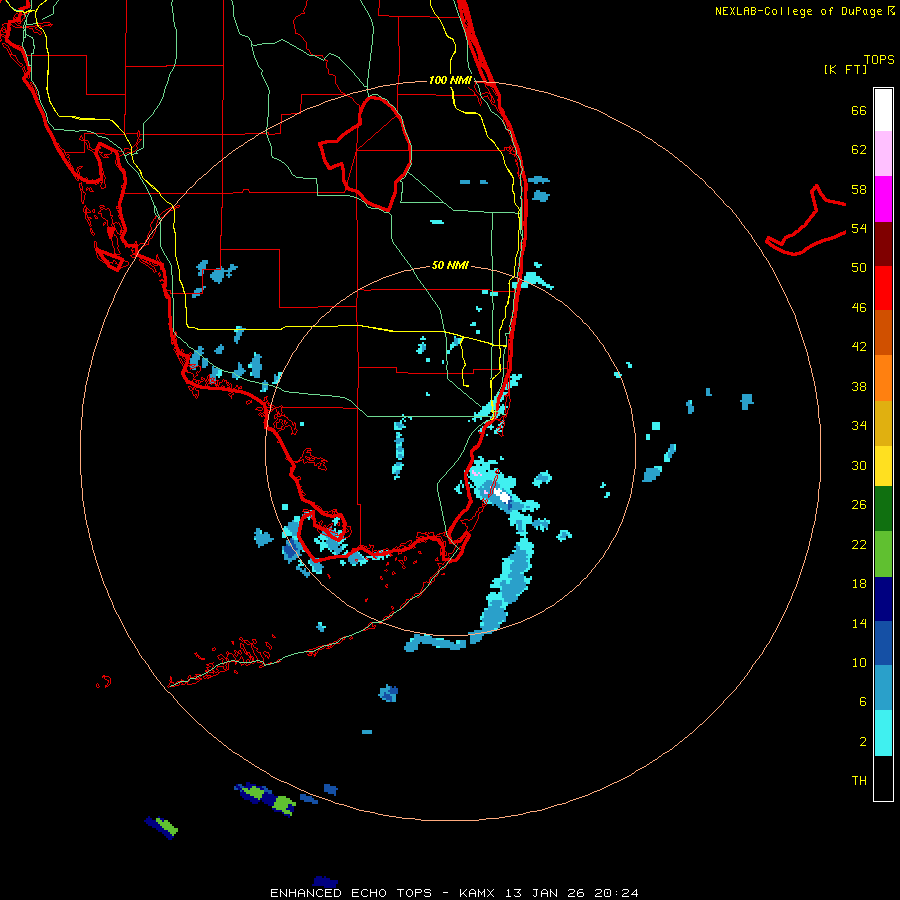900x900 pixels.
Task: Click the light green 22 K FT legend swatch
Action: [x=883, y=554]
